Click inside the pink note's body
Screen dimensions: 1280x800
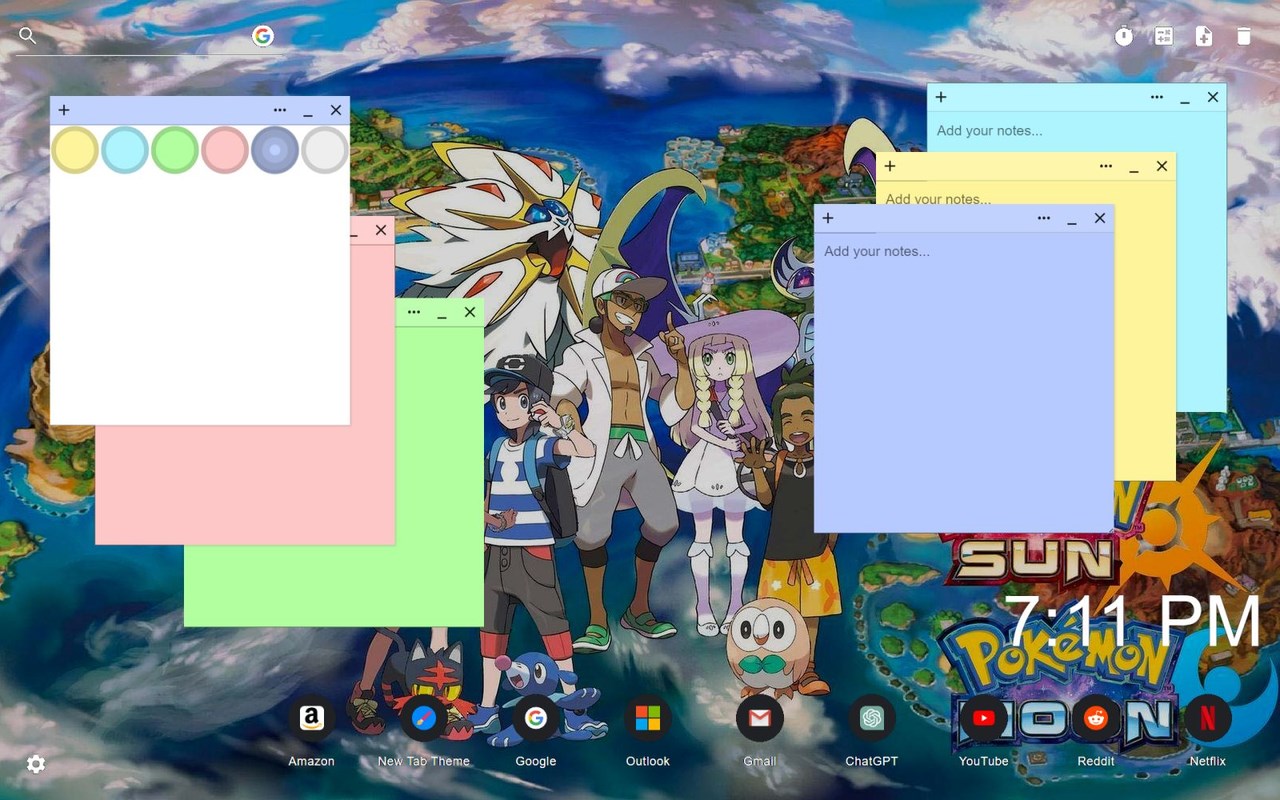tap(245, 485)
